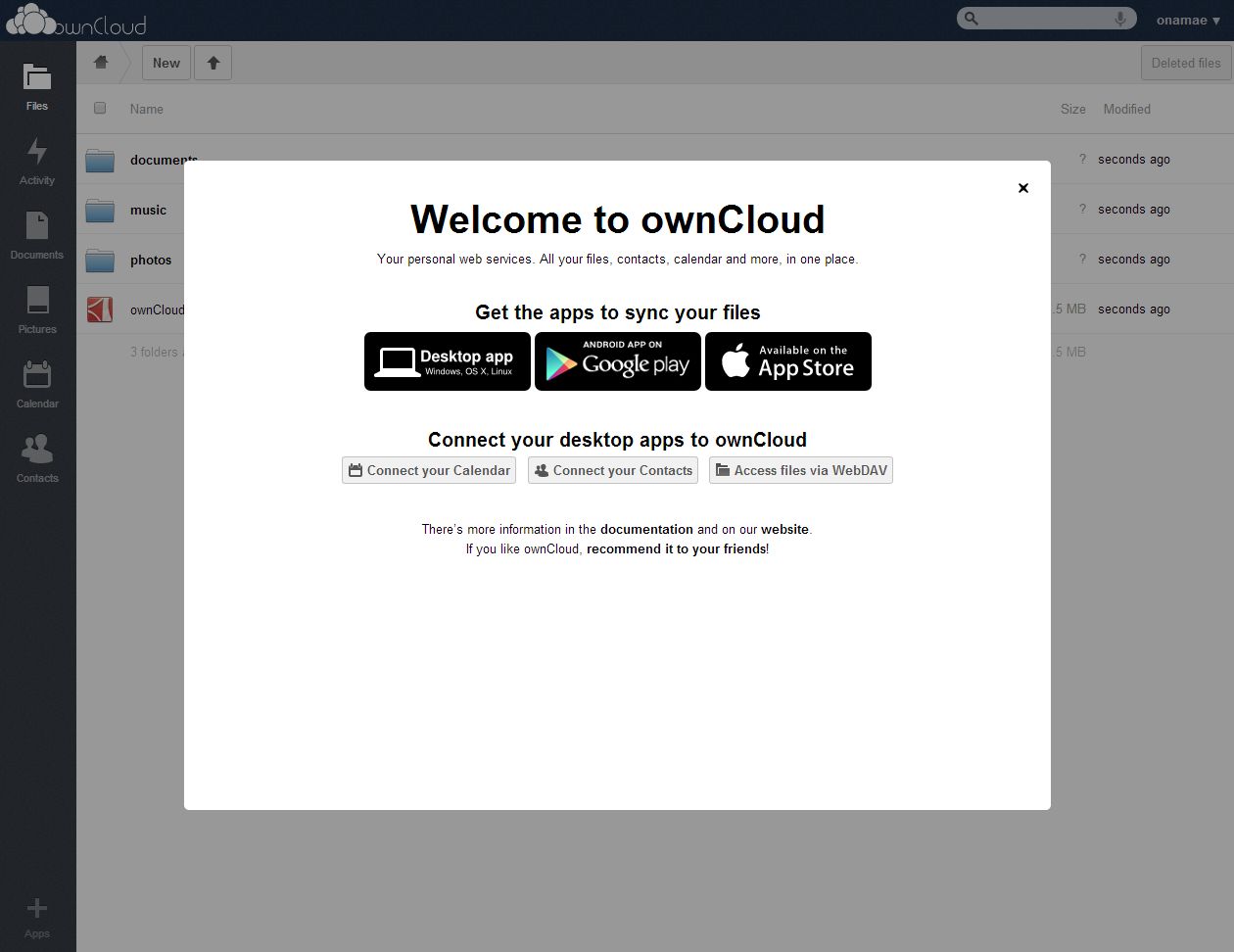Open the photos folder icon
1234x952 pixels.
point(100,260)
